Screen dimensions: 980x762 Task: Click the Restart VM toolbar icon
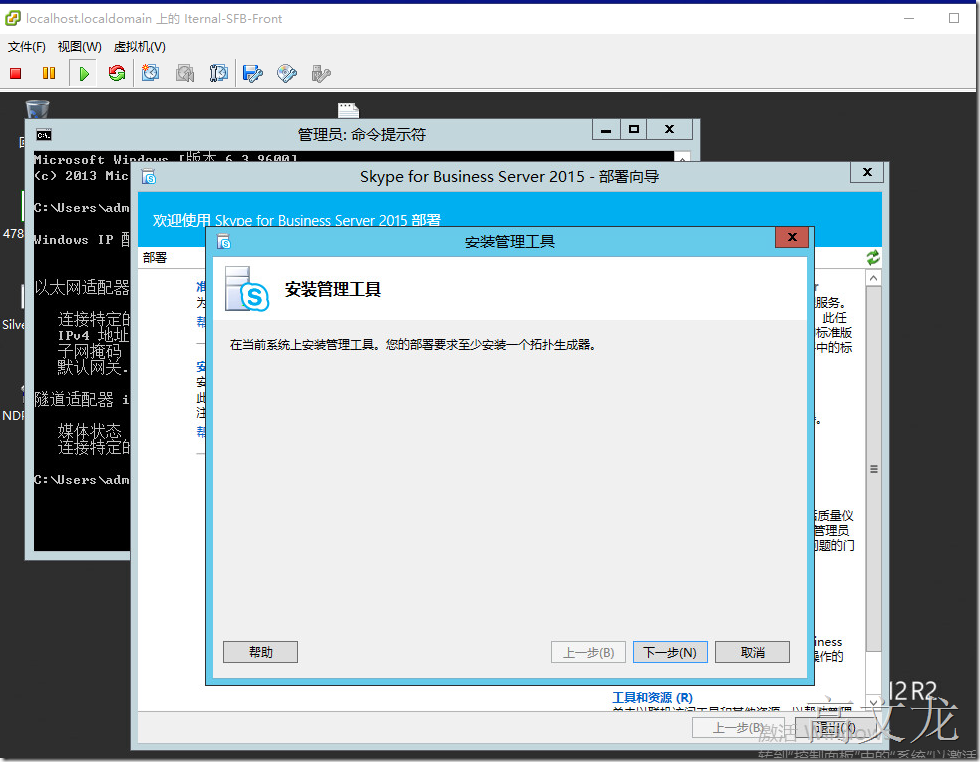117,74
